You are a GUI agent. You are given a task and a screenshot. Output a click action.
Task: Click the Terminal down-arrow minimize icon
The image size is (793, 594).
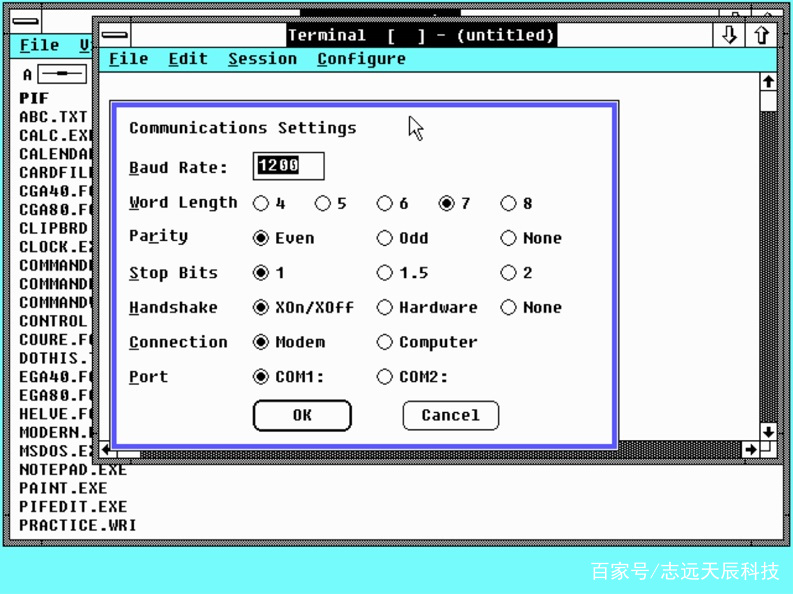(x=729, y=35)
